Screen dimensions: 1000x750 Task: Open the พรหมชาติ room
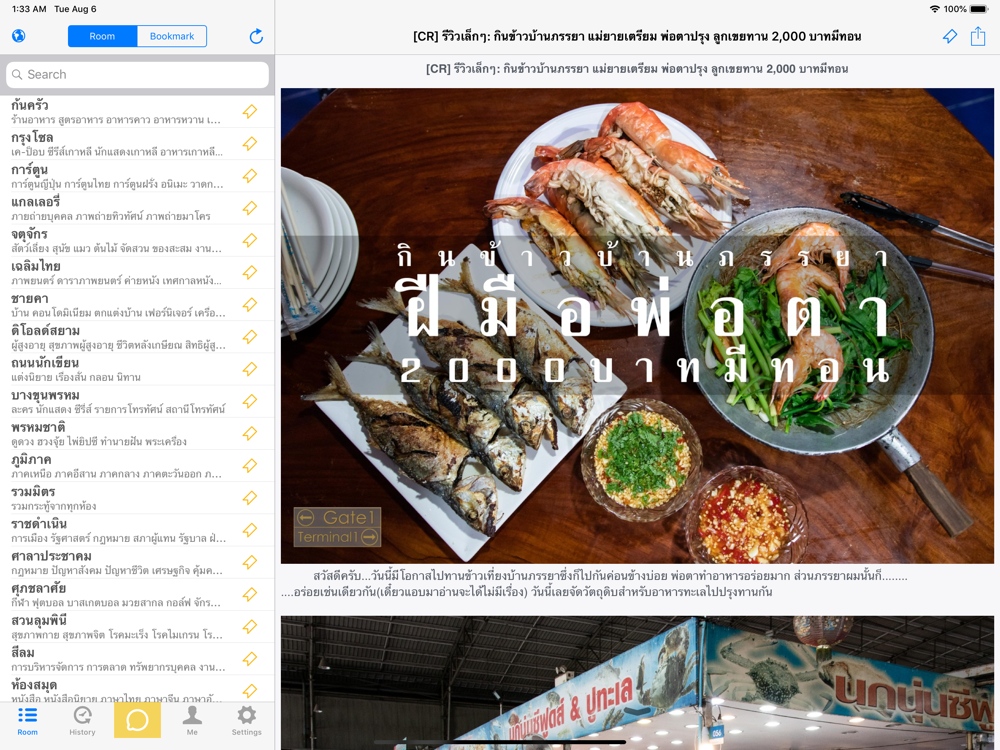click(137, 434)
